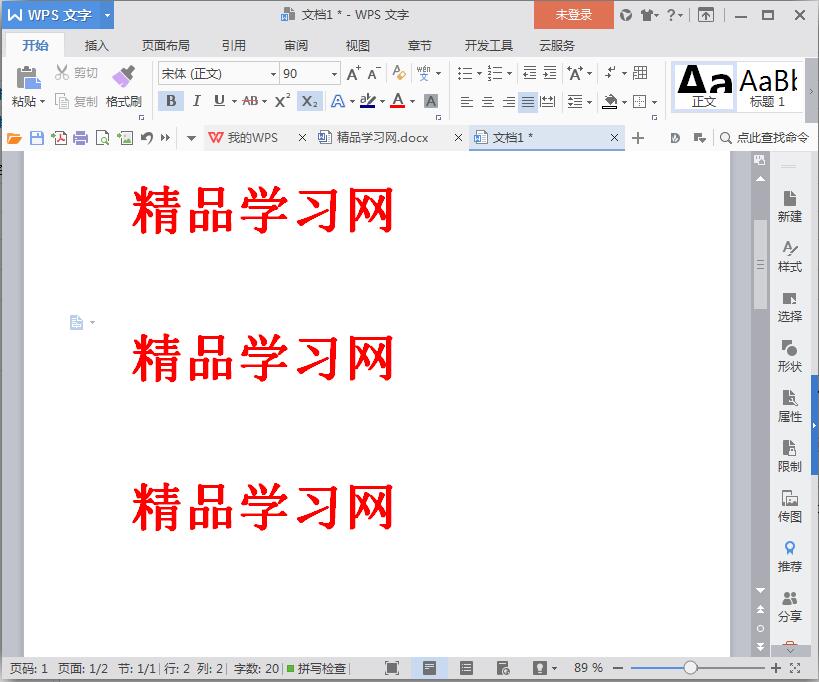The image size is (819, 682).
Task: Click the superscript X² icon
Action: (x=282, y=101)
